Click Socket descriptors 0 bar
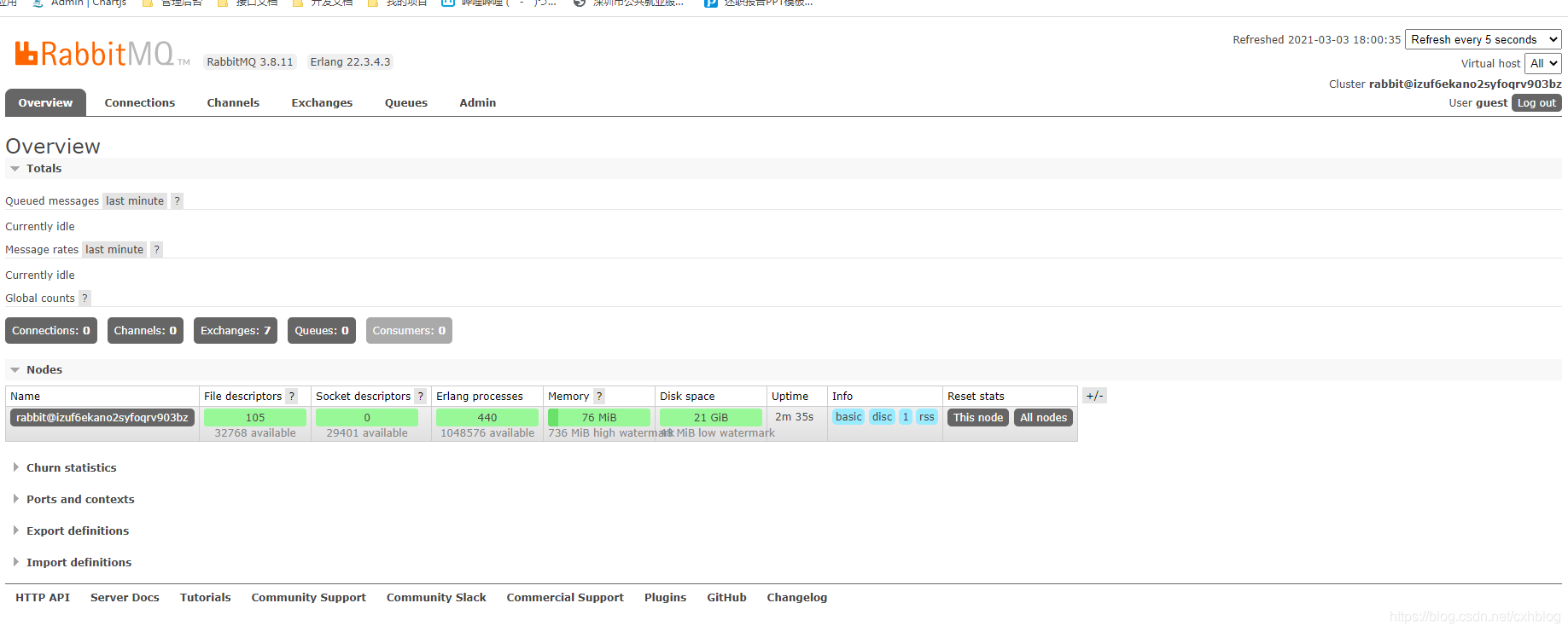The height and width of the screenshot is (632, 1568). tap(367, 418)
